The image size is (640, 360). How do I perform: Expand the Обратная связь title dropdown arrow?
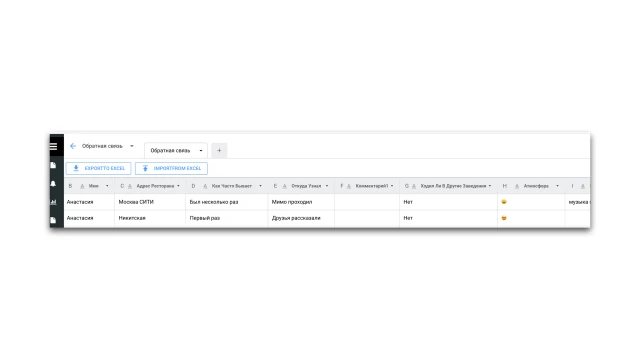pyautogui.click(x=132, y=146)
